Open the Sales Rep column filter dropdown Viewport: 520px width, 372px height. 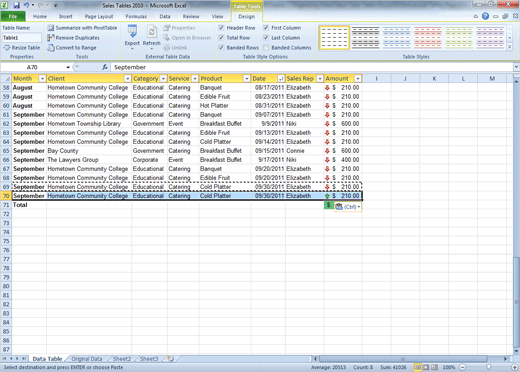click(320, 79)
